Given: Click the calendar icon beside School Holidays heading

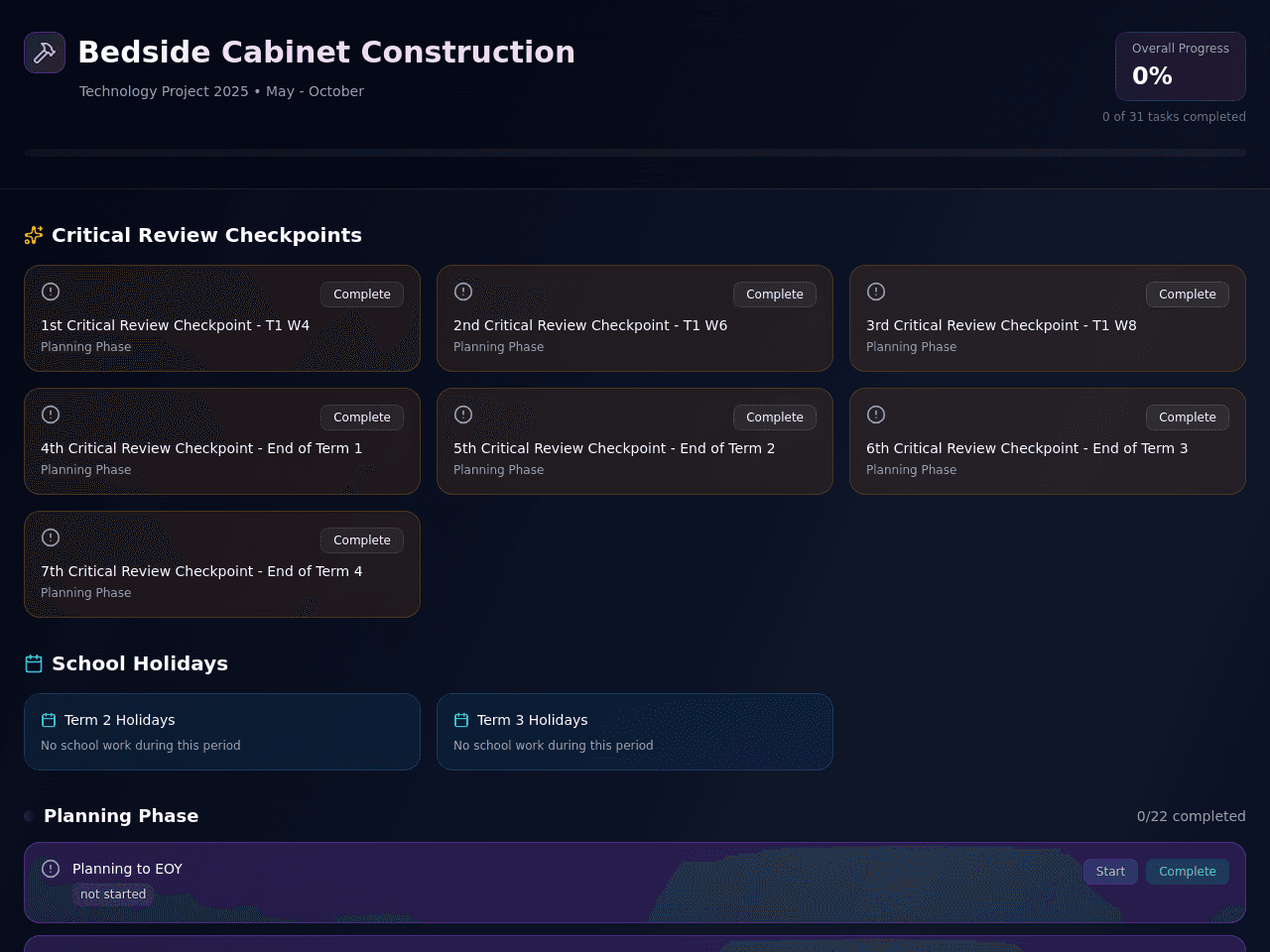Looking at the screenshot, I should pyautogui.click(x=34, y=663).
